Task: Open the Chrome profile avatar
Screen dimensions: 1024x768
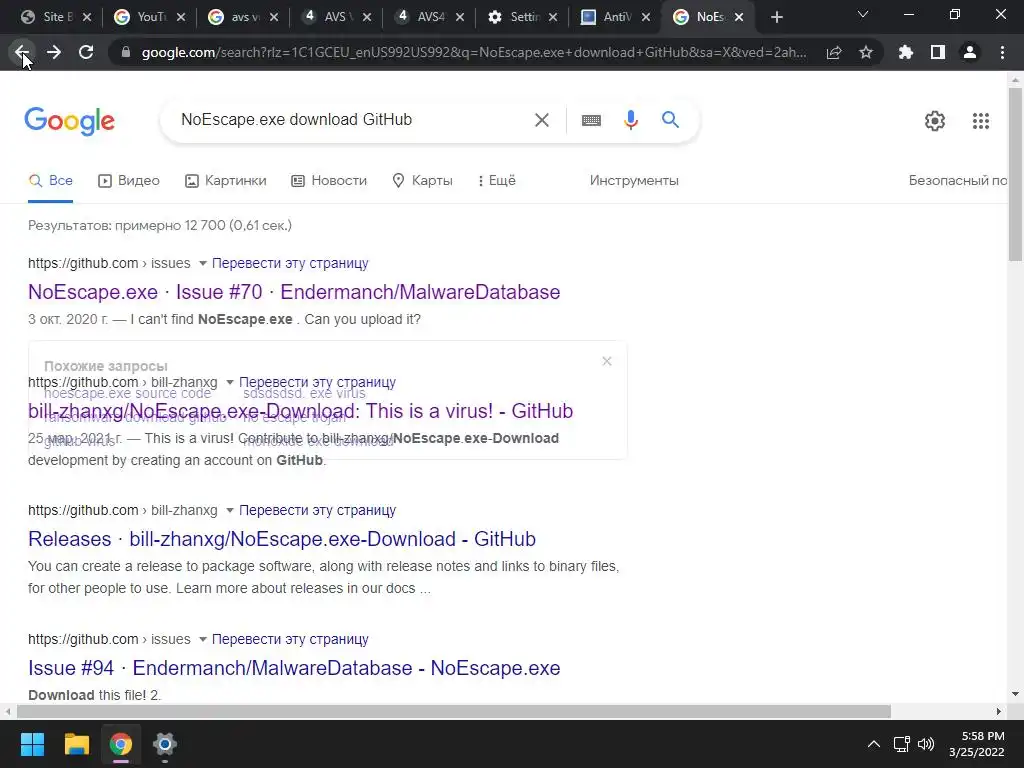Action: [970, 52]
